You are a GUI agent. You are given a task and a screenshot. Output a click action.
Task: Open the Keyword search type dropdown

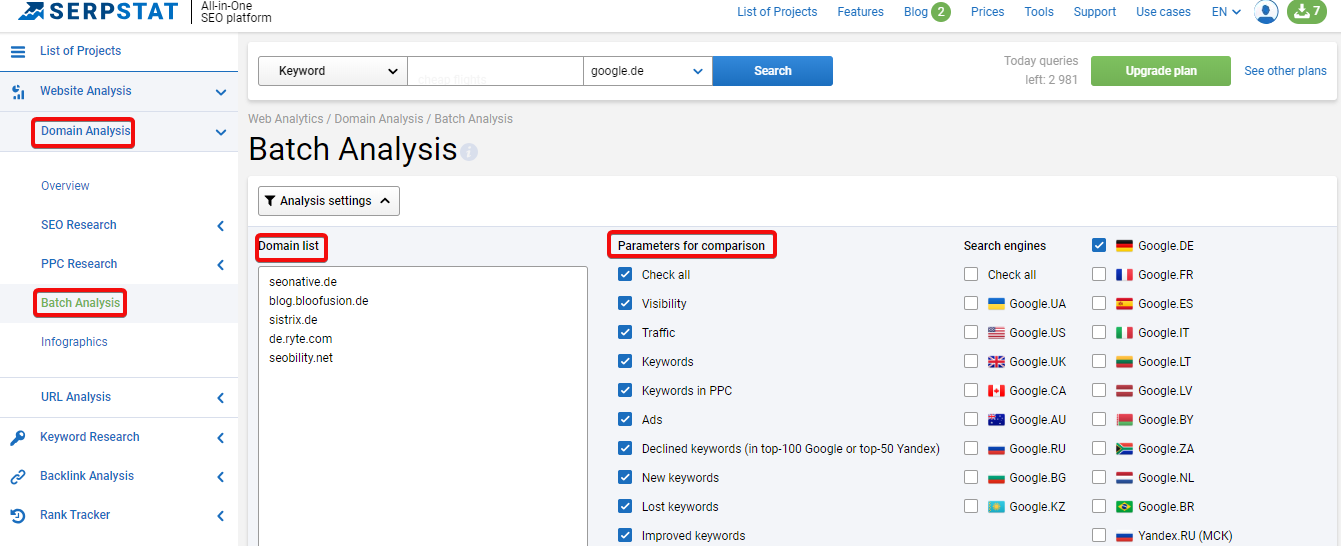click(x=332, y=71)
